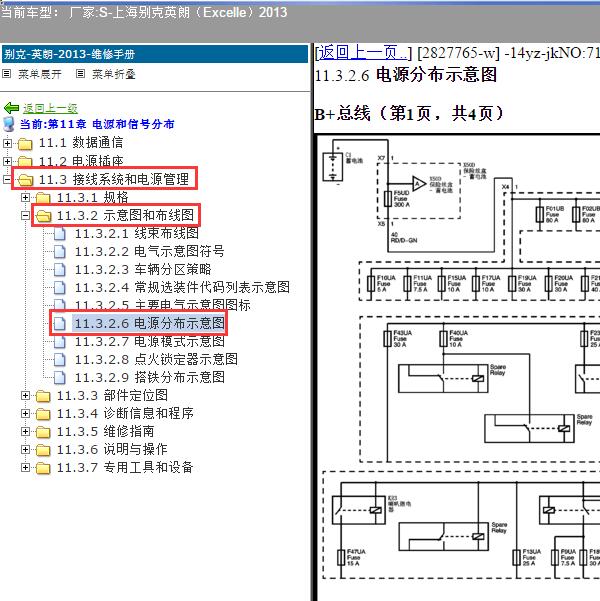Click the 菜单展开 list icon

7,74
